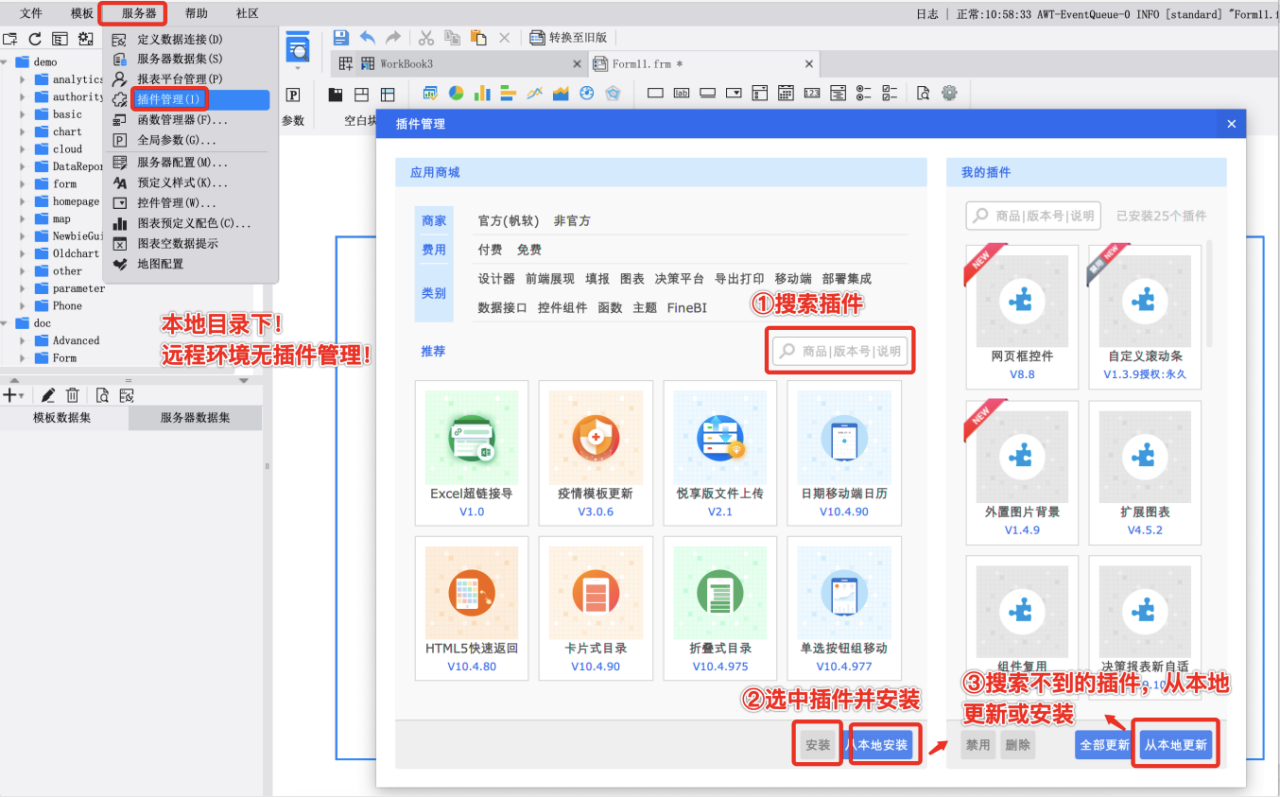Click the 我的插件 search field

pos(1033,215)
